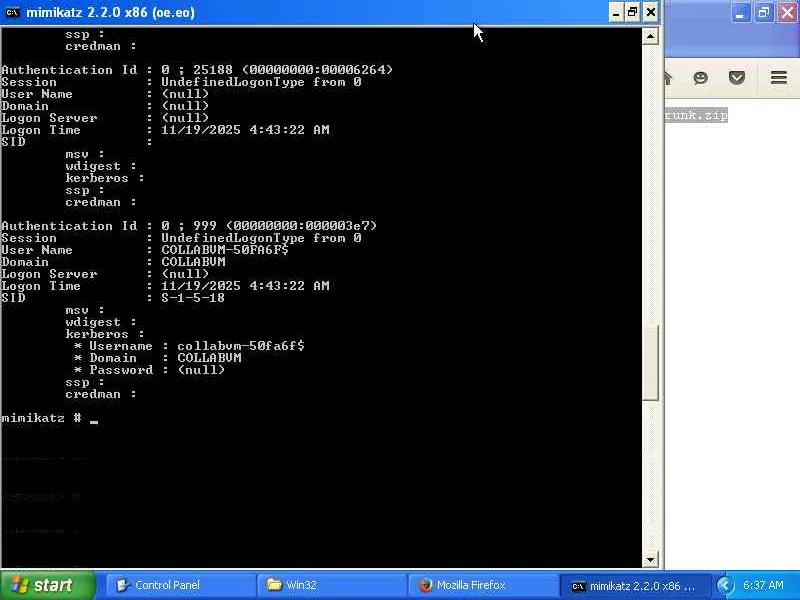Minimize the Firefox window behind

[x=740, y=12]
